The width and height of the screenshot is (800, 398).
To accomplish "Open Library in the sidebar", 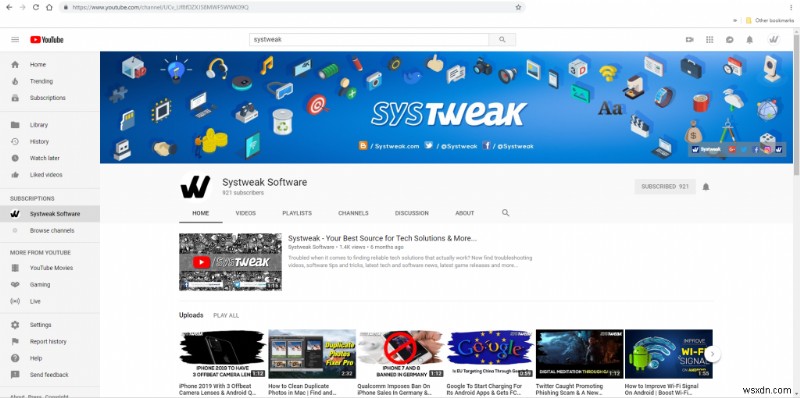I will tap(50, 125).
